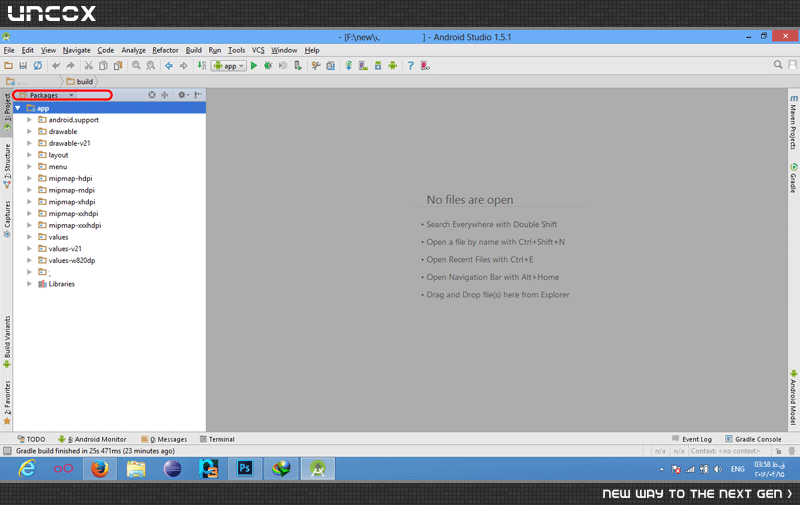This screenshot has width=800, height=505.
Task: Click the Synchronize toolbar icon
Action: 38,65
